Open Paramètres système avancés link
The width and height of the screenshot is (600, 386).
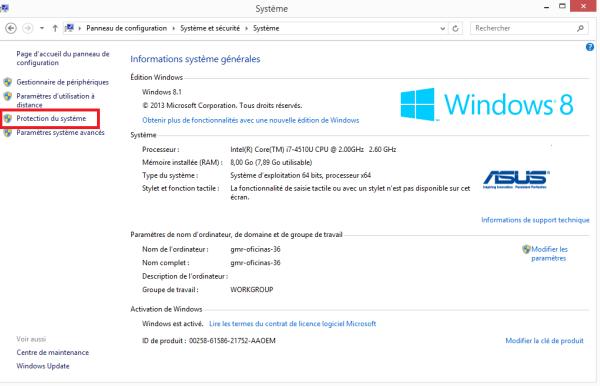point(60,133)
